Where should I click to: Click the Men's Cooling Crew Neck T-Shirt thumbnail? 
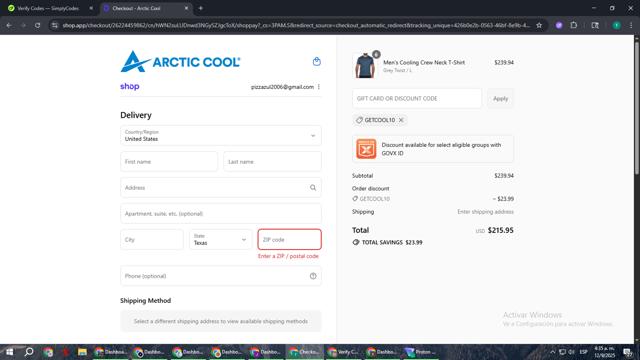coord(365,64)
